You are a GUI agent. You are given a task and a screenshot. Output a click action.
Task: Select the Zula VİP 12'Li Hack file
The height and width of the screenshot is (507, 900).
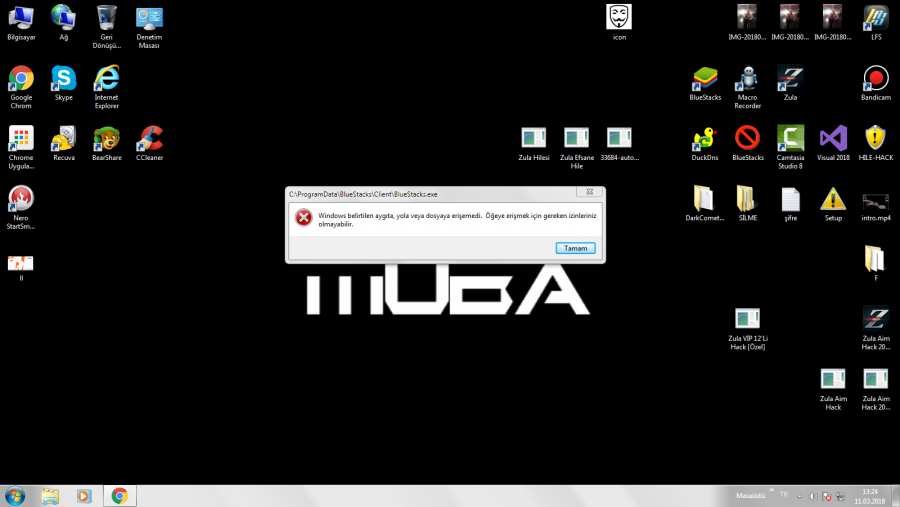pyautogui.click(x=747, y=328)
